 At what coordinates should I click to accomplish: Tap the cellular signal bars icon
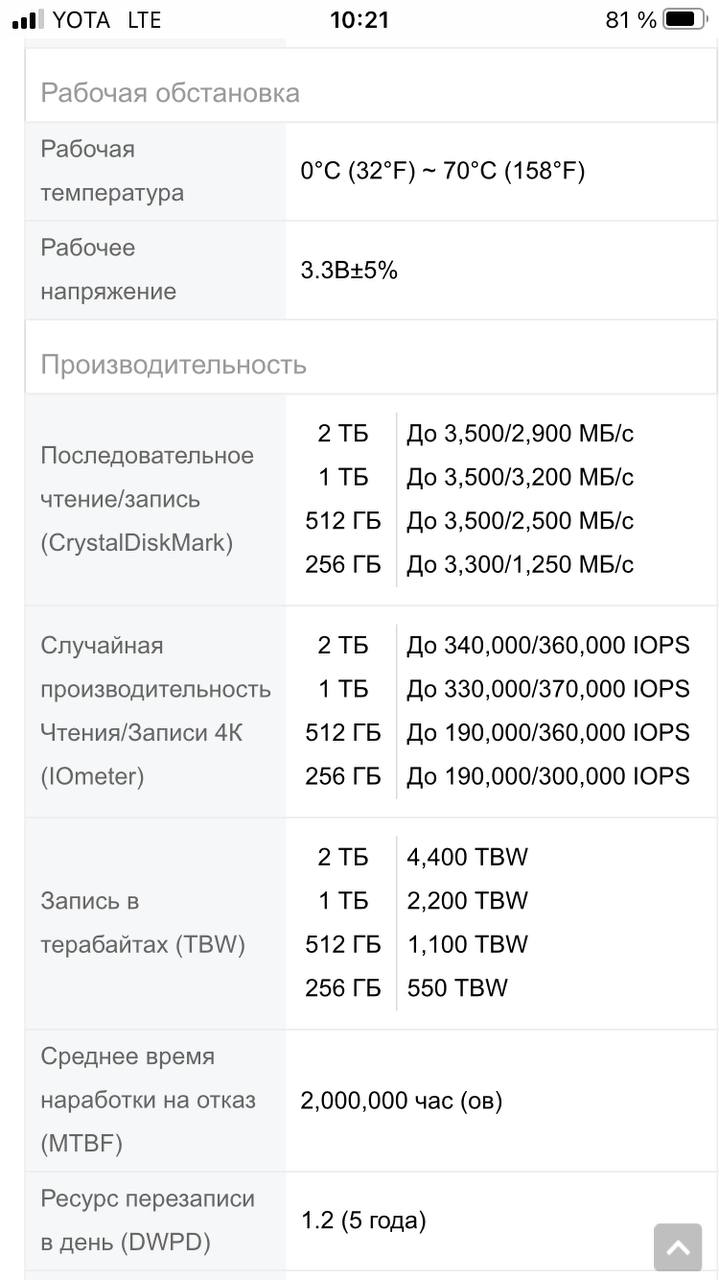[28, 20]
